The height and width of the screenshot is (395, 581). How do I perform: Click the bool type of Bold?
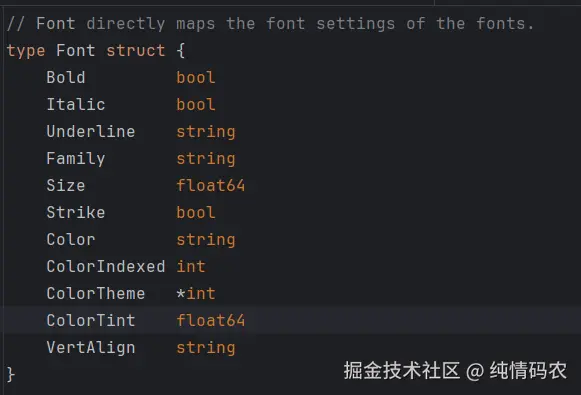[x=196, y=77]
